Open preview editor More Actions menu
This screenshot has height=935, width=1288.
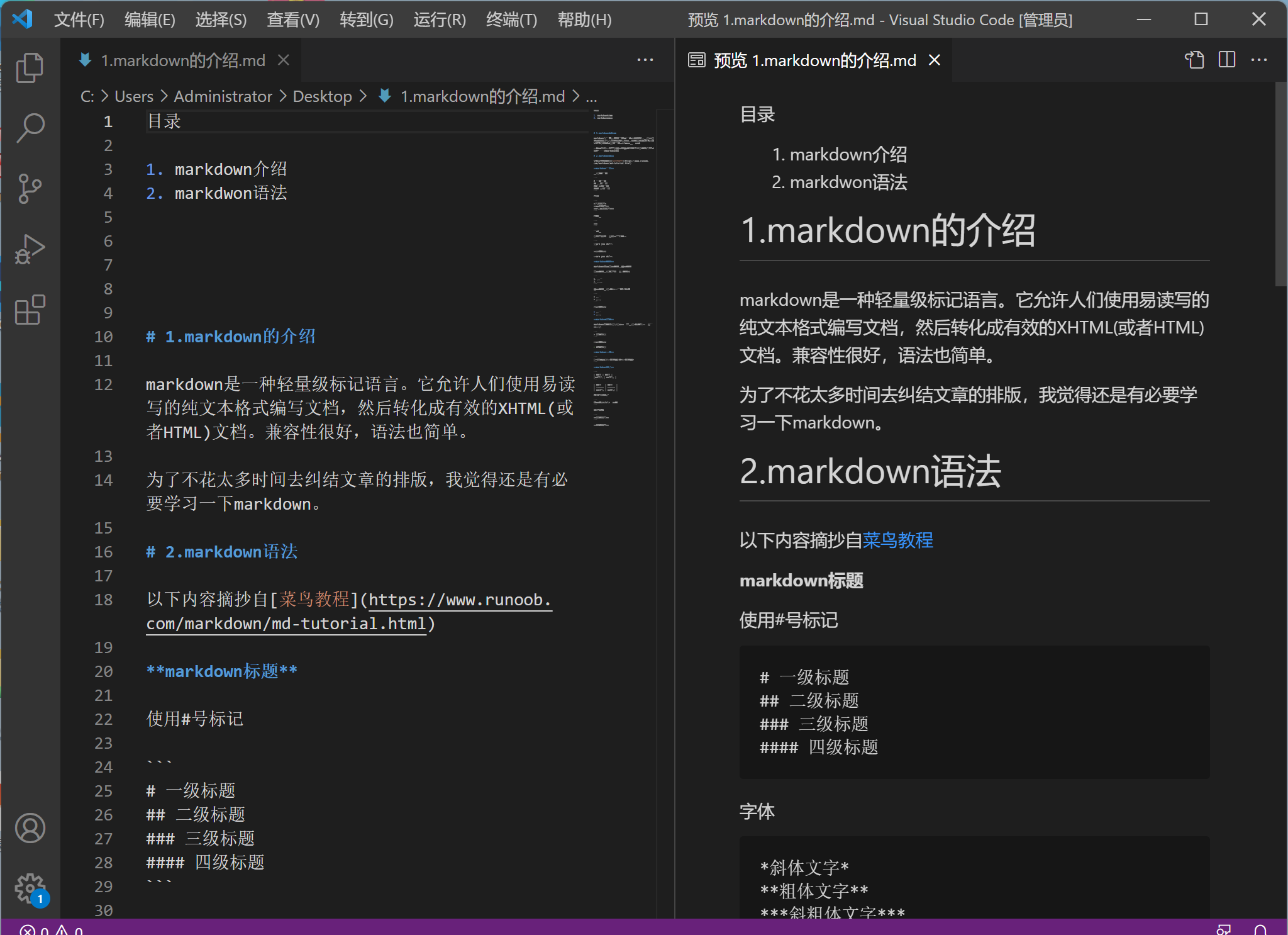point(1259,60)
